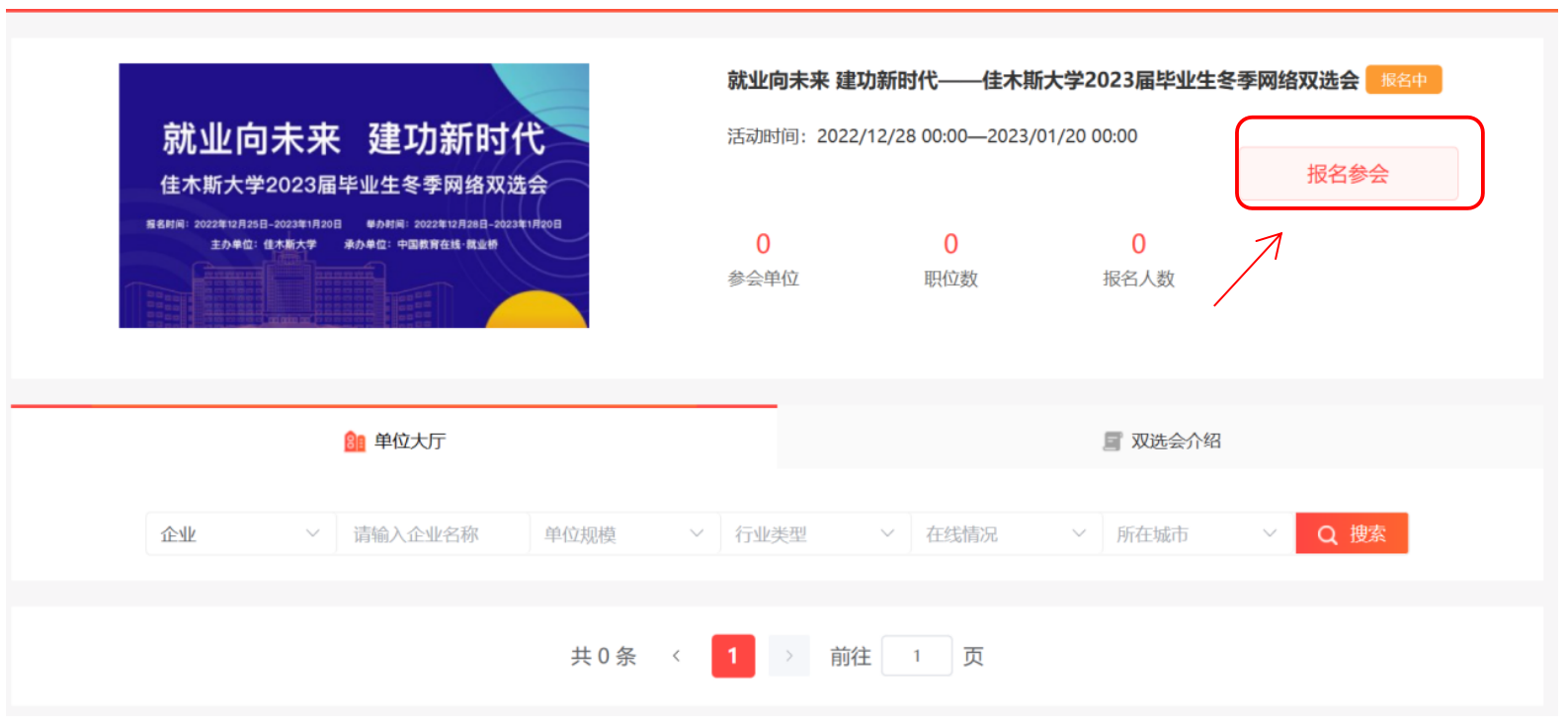Click the 前往 page number input box
Screen dimensions: 1568x726
pyautogui.click(x=916, y=656)
